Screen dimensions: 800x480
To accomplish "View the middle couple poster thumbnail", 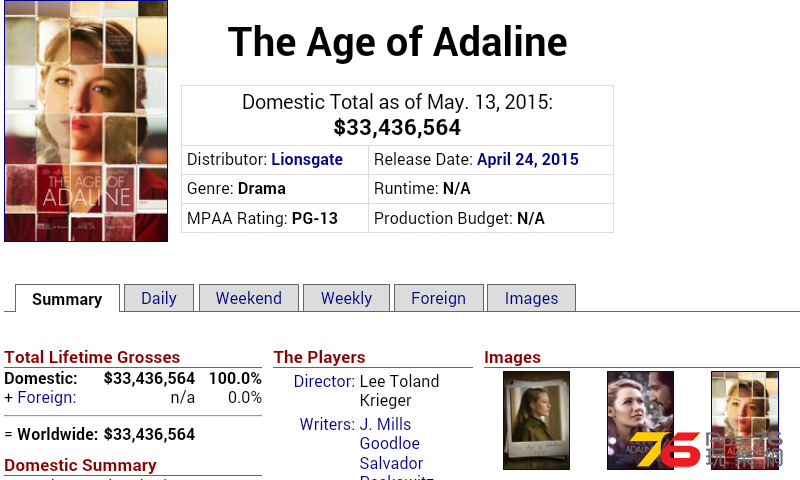I will (x=640, y=420).
